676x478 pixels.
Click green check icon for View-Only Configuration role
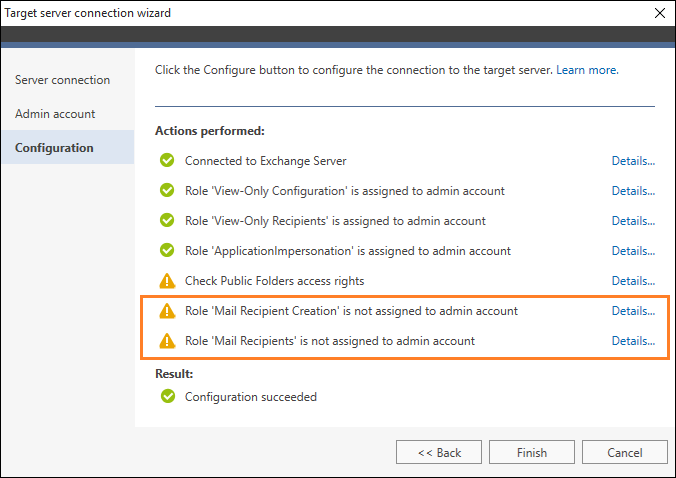[x=167, y=190]
